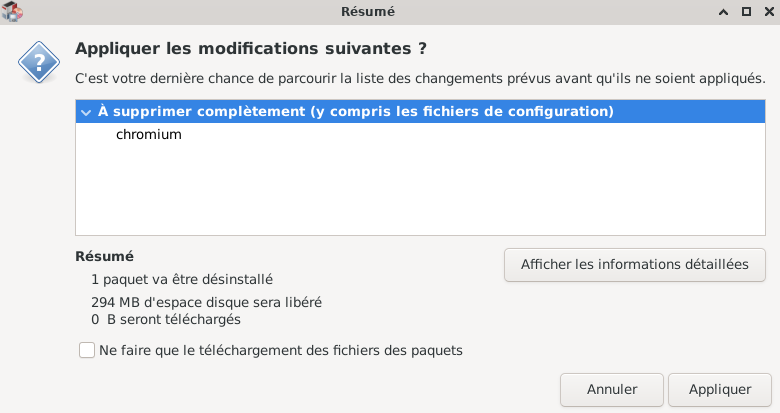Click the 'Résumé' window title text
This screenshot has width=780, height=413.
tap(369, 12)
